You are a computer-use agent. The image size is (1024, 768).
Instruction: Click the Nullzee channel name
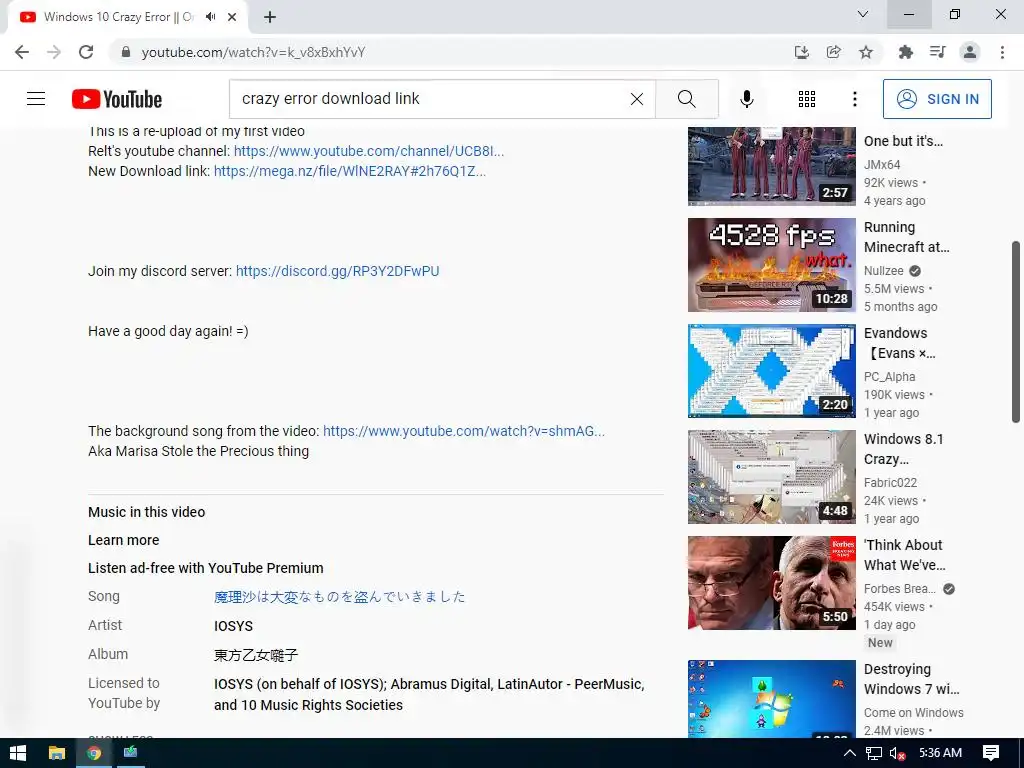click(884, 270)
